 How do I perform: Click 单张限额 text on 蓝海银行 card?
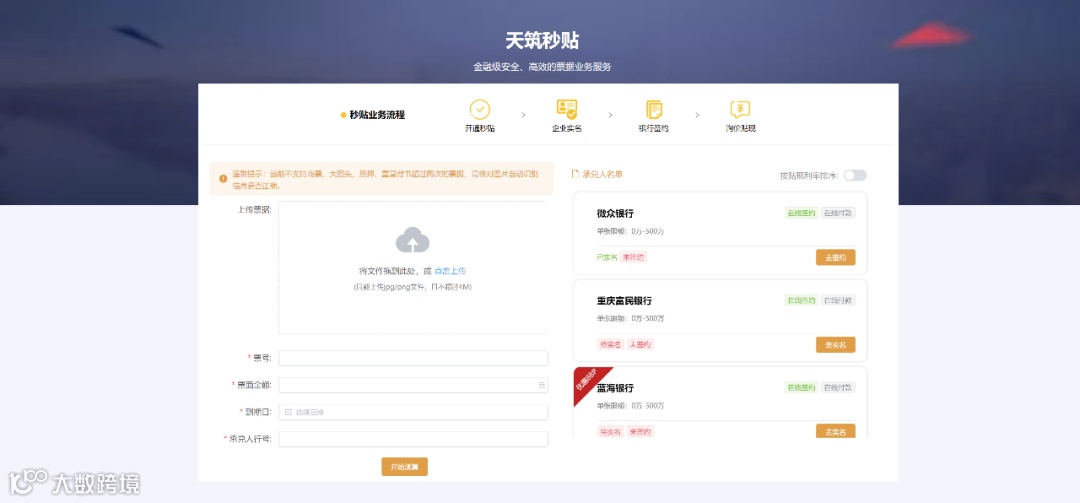(x=630, y=406)
